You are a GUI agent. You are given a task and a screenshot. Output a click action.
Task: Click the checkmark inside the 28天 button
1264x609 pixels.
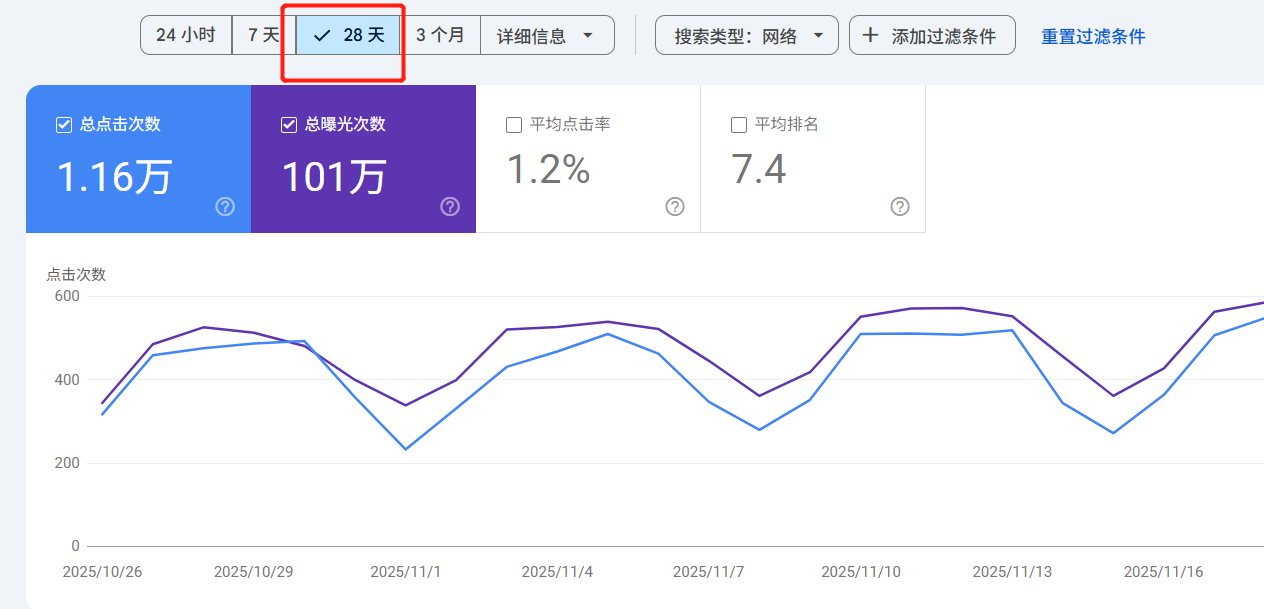click(x=321, y=34)
